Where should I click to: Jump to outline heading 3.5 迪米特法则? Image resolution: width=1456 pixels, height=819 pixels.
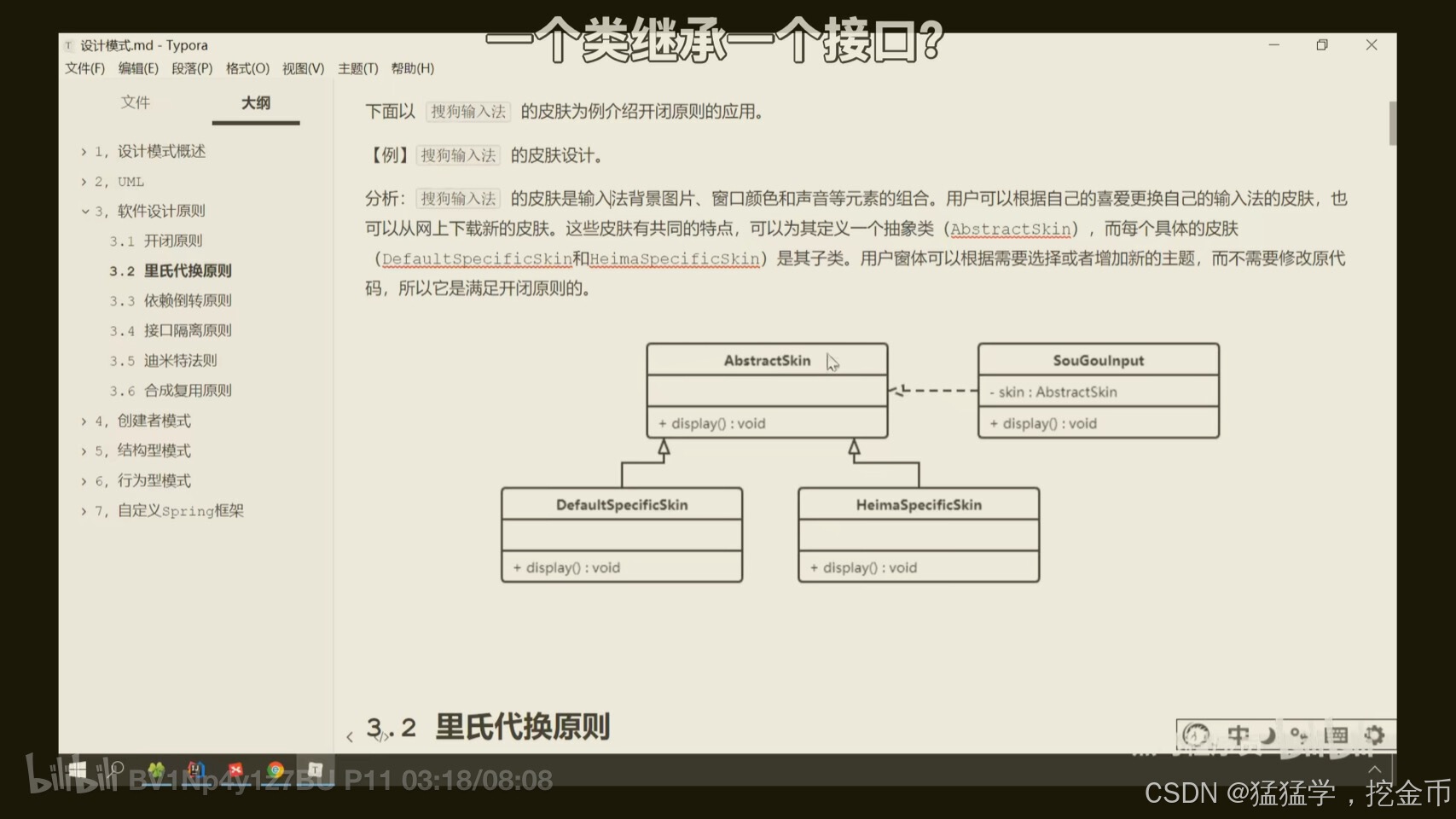point(163,360)
